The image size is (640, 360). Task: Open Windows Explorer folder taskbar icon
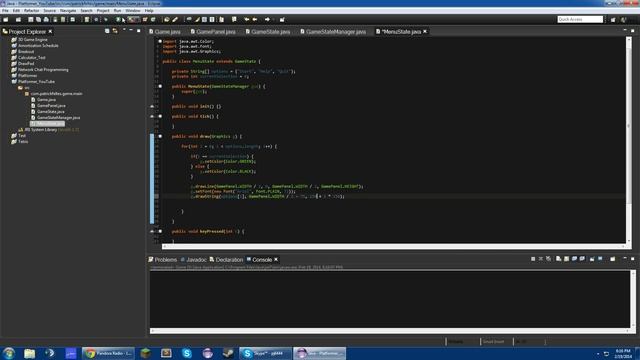tap(29, 353)
